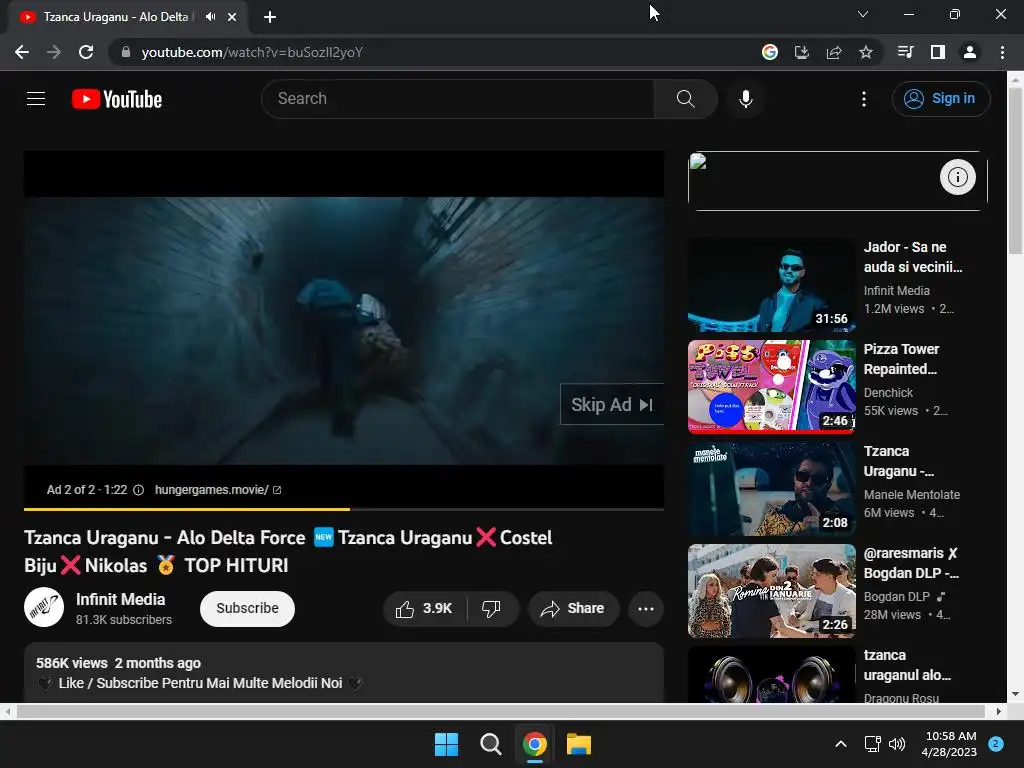Share the video
This screenshot has width=1024, height=768.
[573, 609]
